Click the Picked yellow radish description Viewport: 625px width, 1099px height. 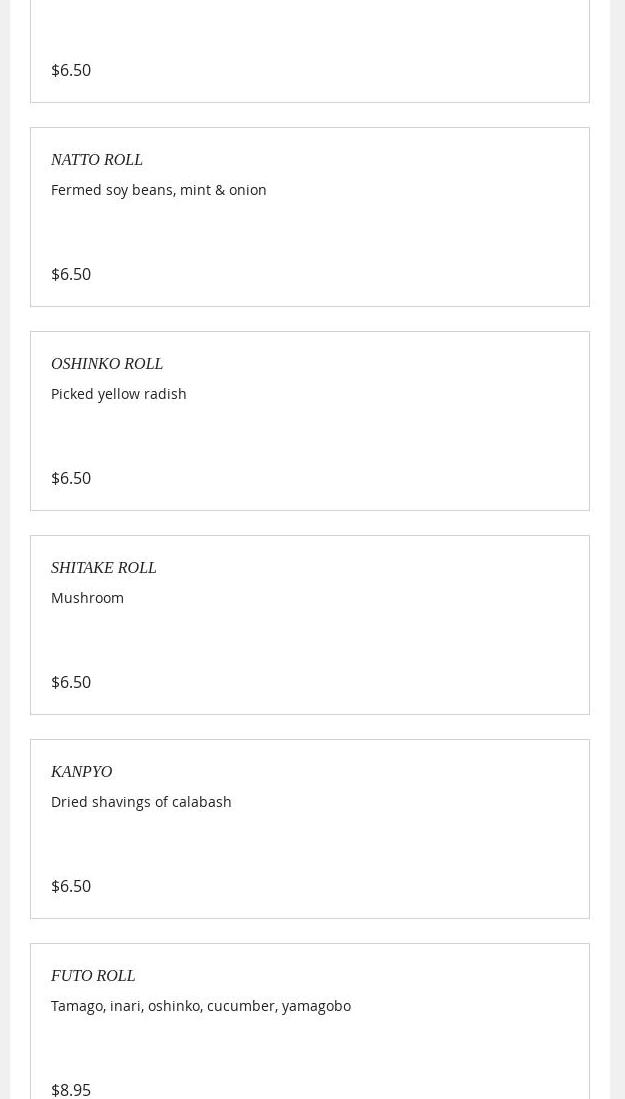click(x=118, y=394)
